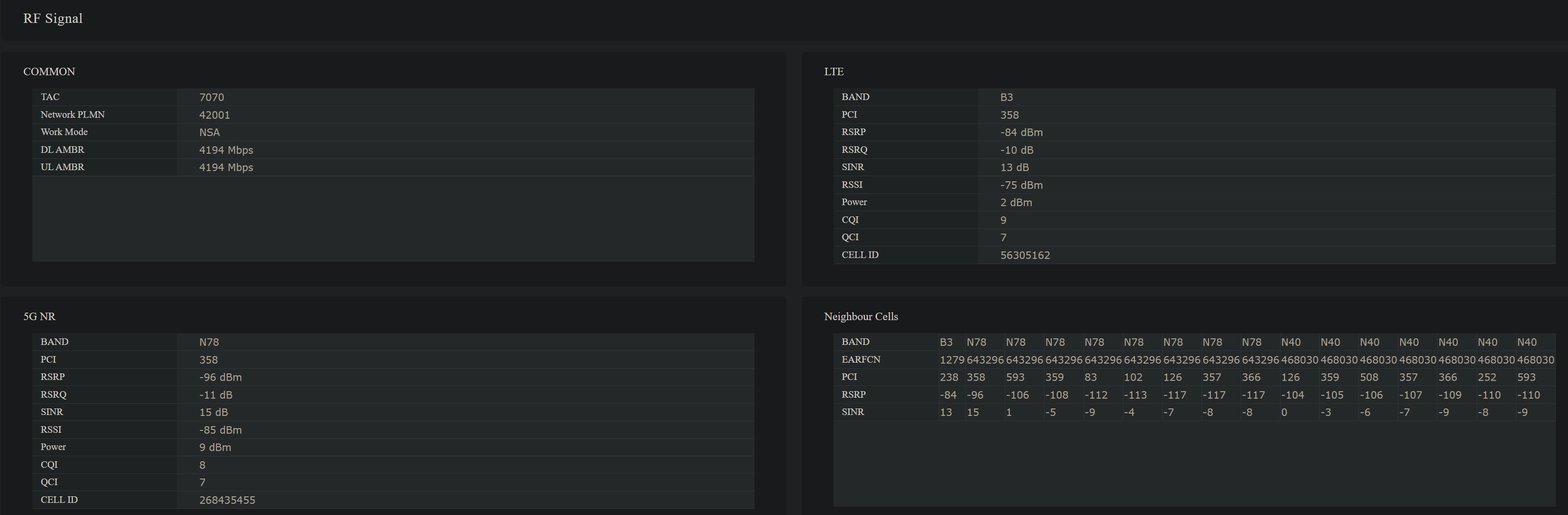Select neighbour SINR value -5
The height and width of the screenshot is (515, 1568).
coord(1050,412)
